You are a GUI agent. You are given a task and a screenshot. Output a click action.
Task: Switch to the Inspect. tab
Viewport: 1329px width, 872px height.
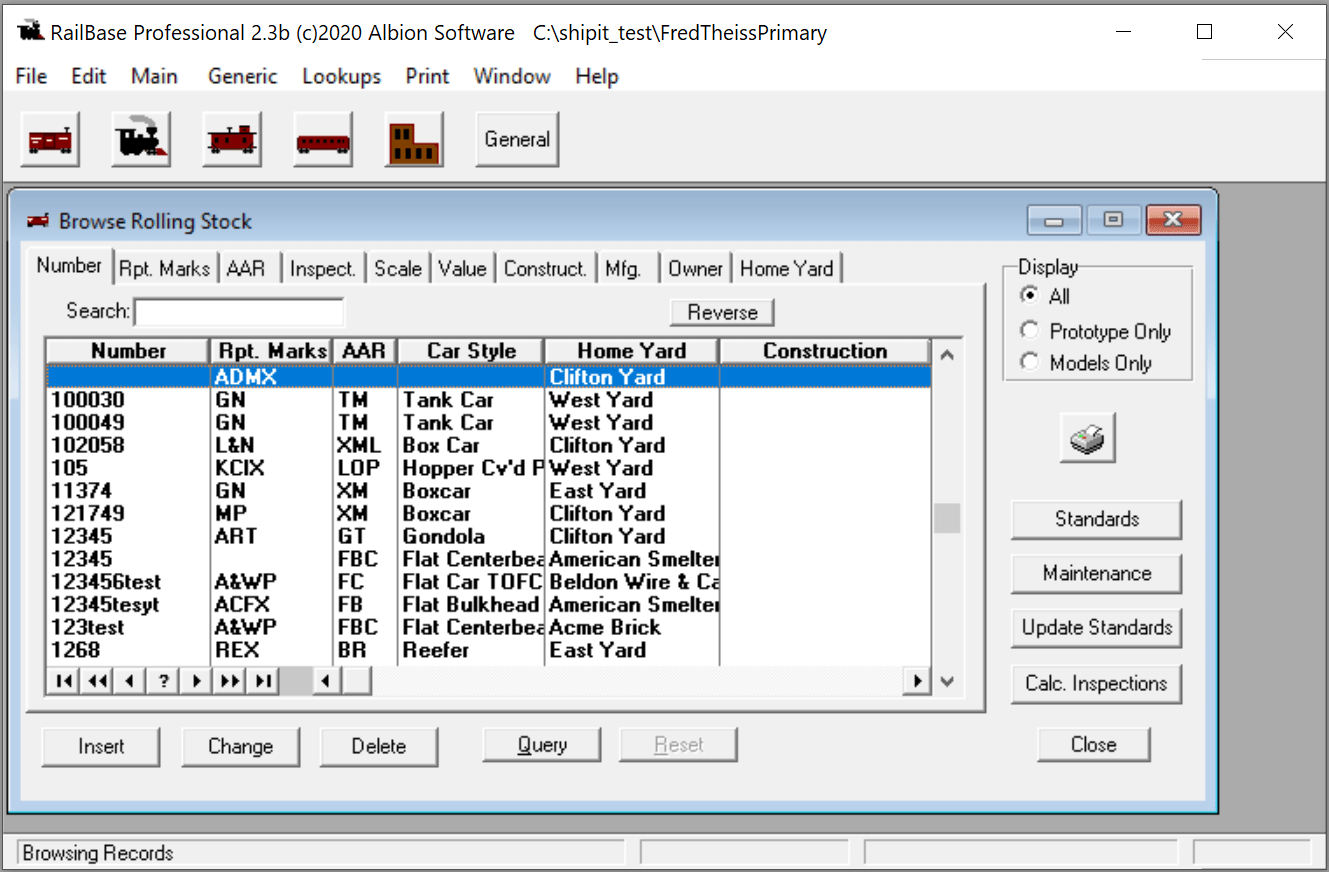(x=323, y=268)
